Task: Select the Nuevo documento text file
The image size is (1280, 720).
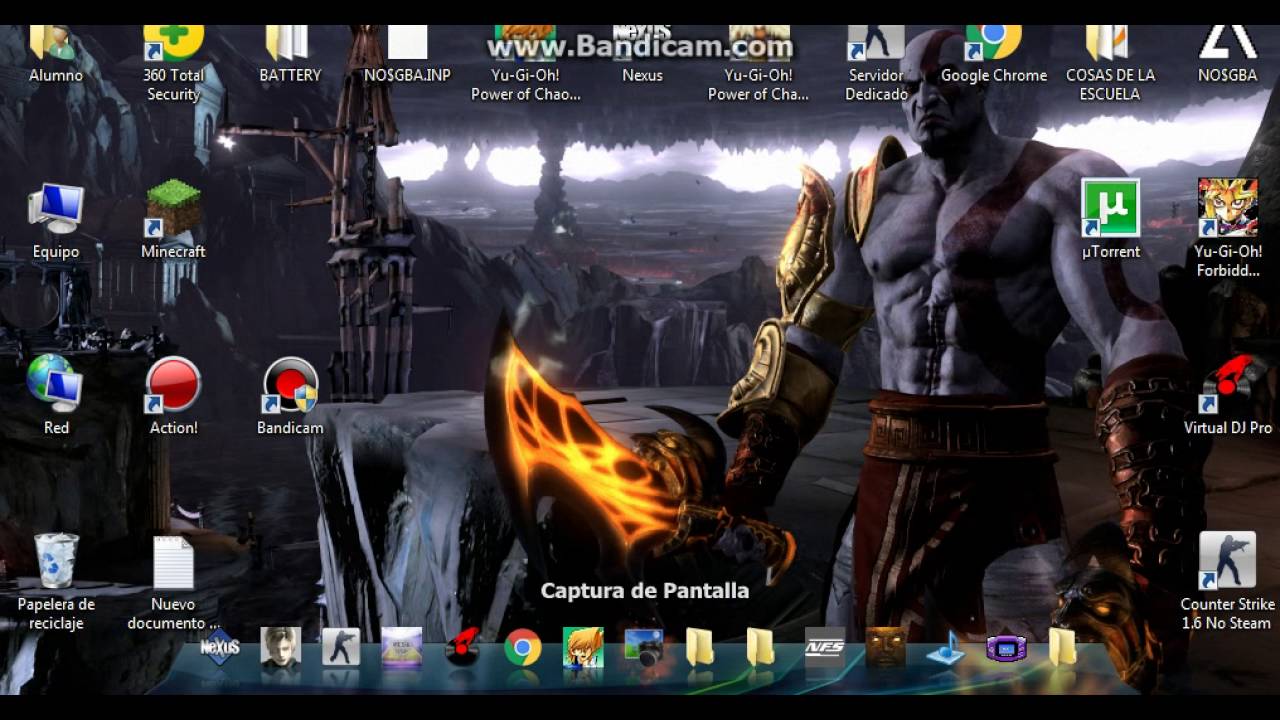Action: (x=173, y=584)
